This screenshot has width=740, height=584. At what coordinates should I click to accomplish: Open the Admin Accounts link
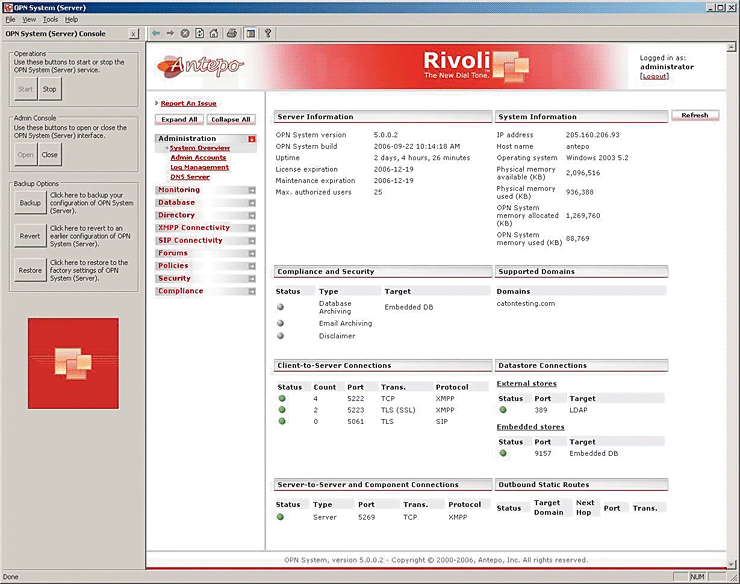coord(198,157)
